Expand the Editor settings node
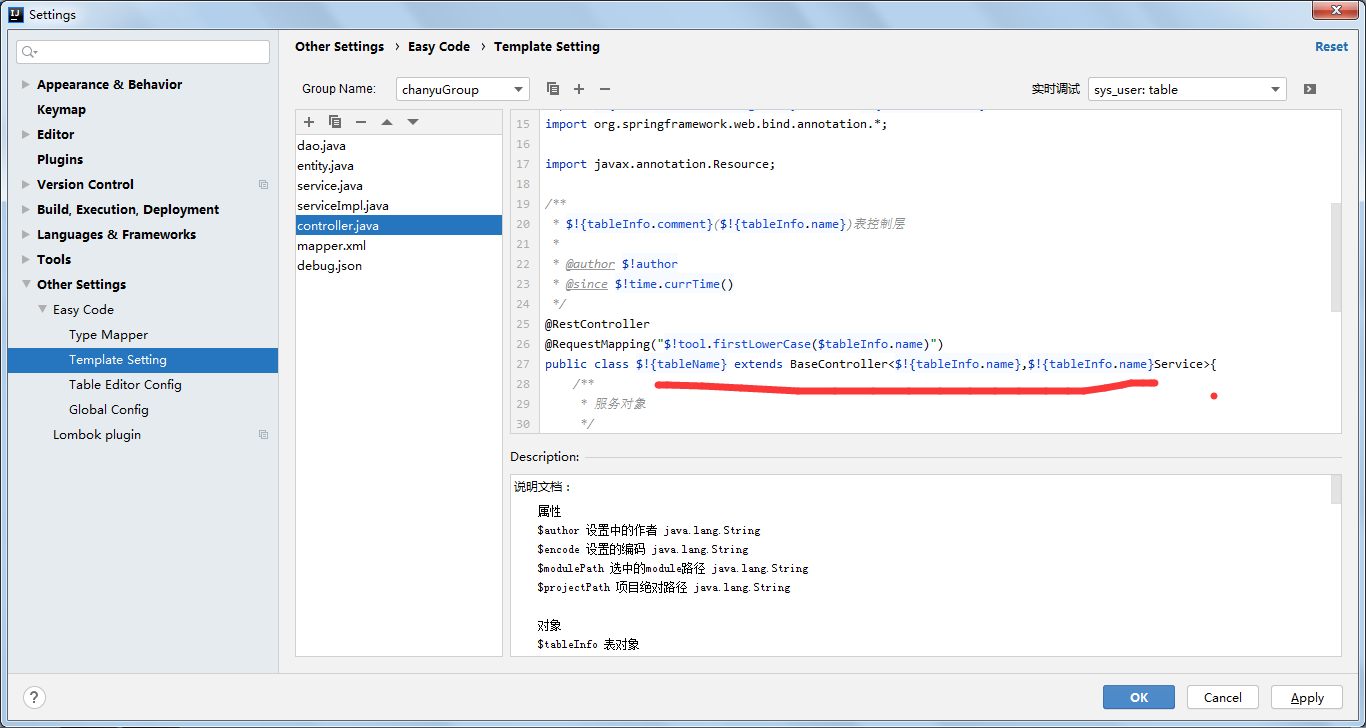Image resolution: width=1366 pixels, height=728 pixels. pyautogui.click(x=26, y=134)
